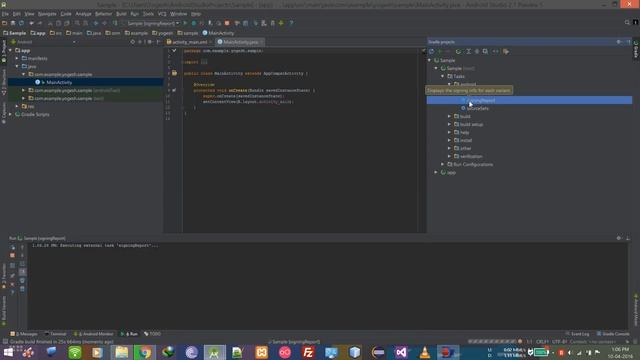The width and height of the screenshot is (640, 360).
Task: Collapse the app module in project tree
Action: tap(11, 51)
